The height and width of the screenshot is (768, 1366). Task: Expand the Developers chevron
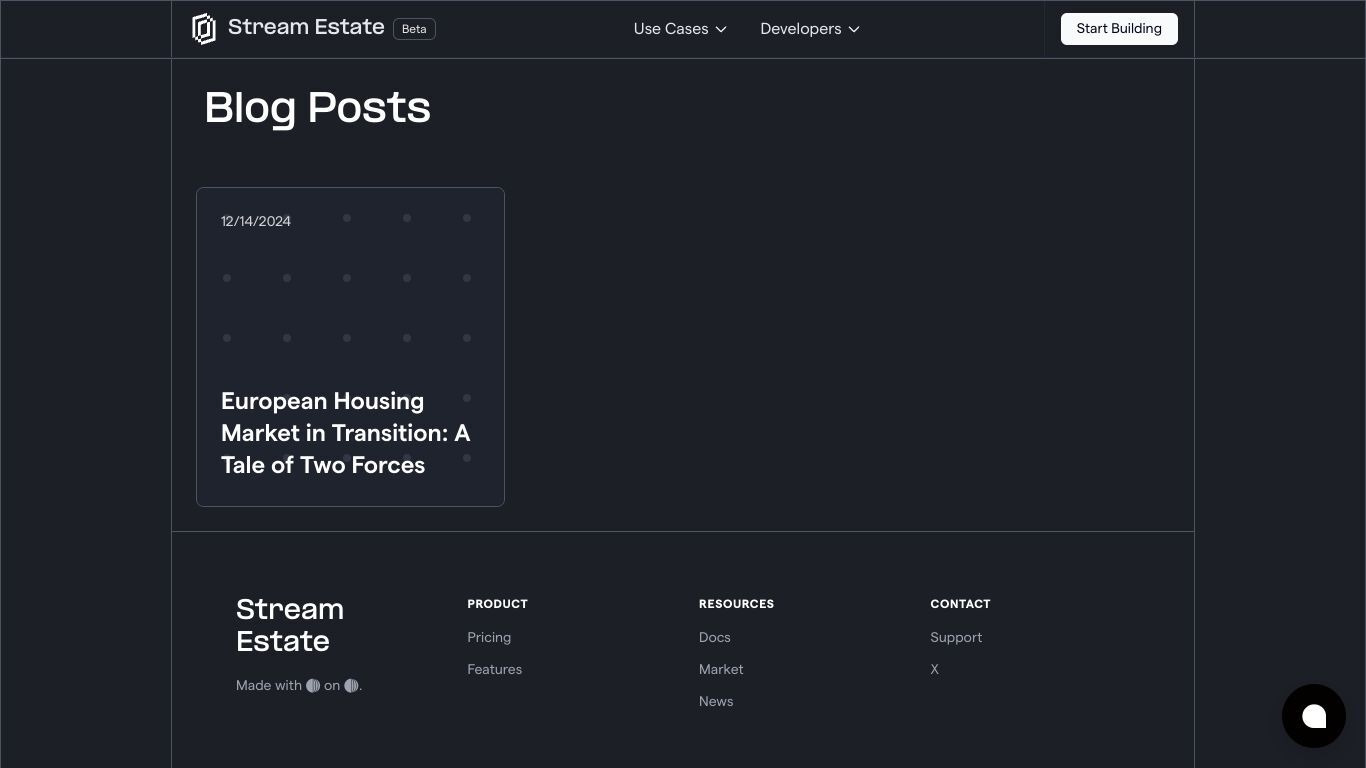[854, 29]
